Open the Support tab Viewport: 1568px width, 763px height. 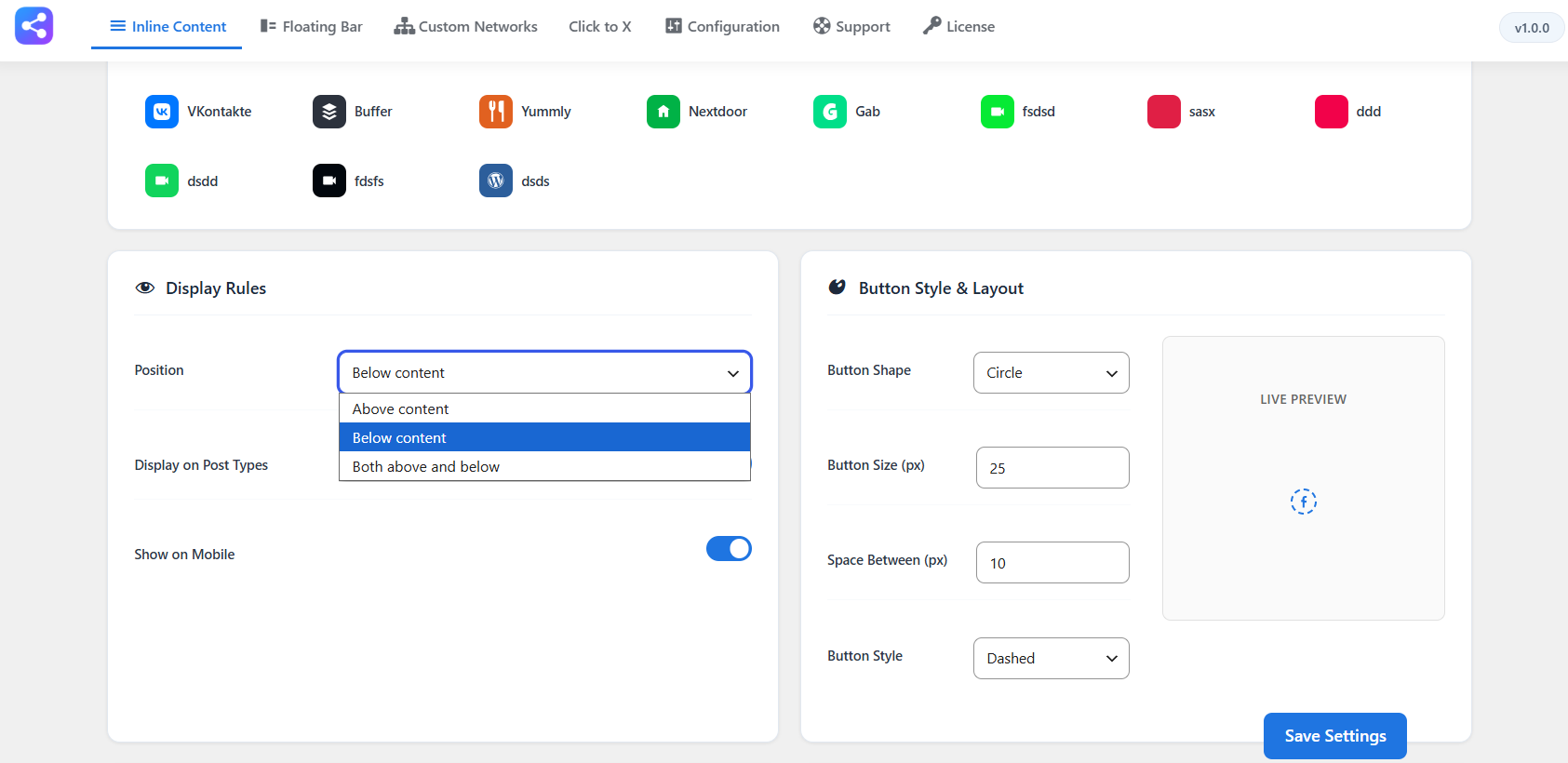(x=851, y=26)
